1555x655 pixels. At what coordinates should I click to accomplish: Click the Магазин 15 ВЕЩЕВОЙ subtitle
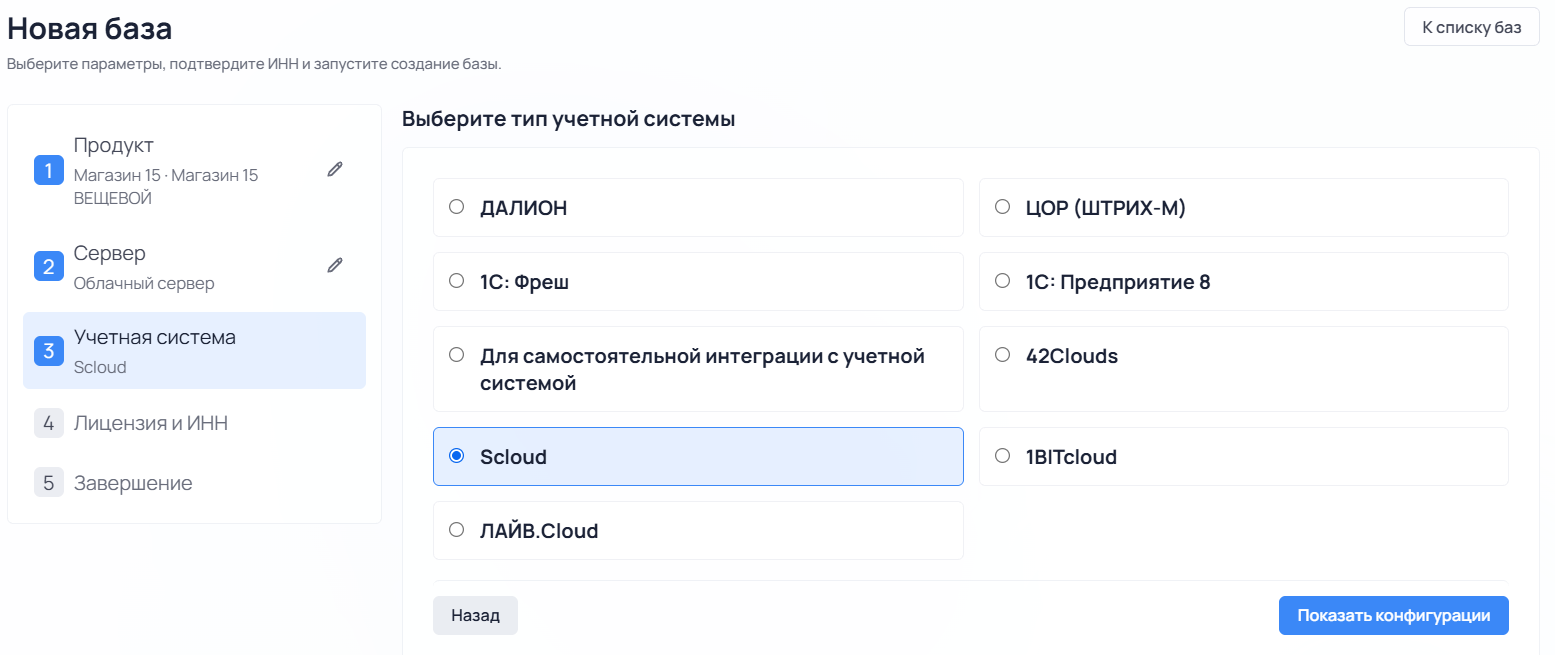point(166,187)
